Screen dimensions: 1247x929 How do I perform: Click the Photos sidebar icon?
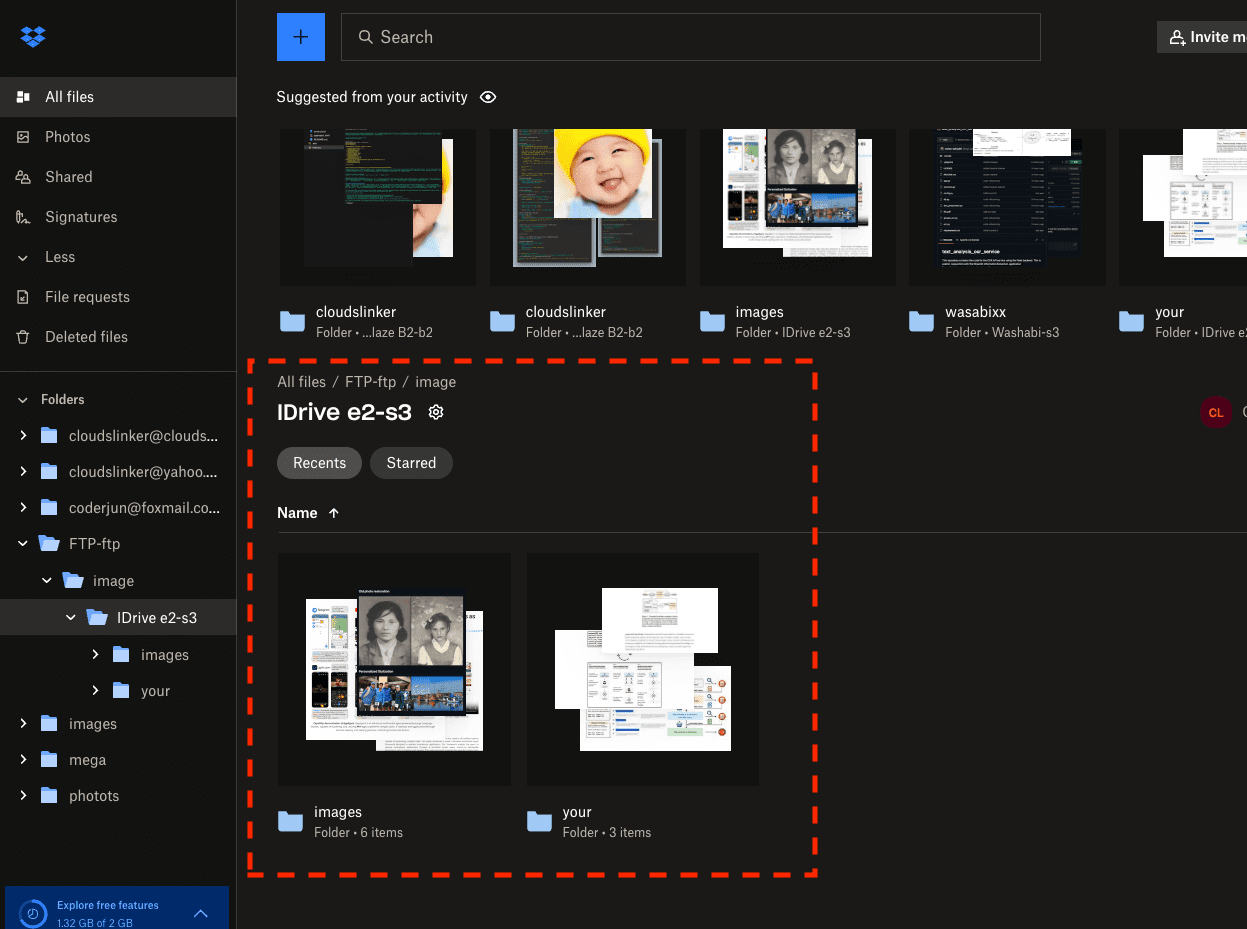point(23,137)
